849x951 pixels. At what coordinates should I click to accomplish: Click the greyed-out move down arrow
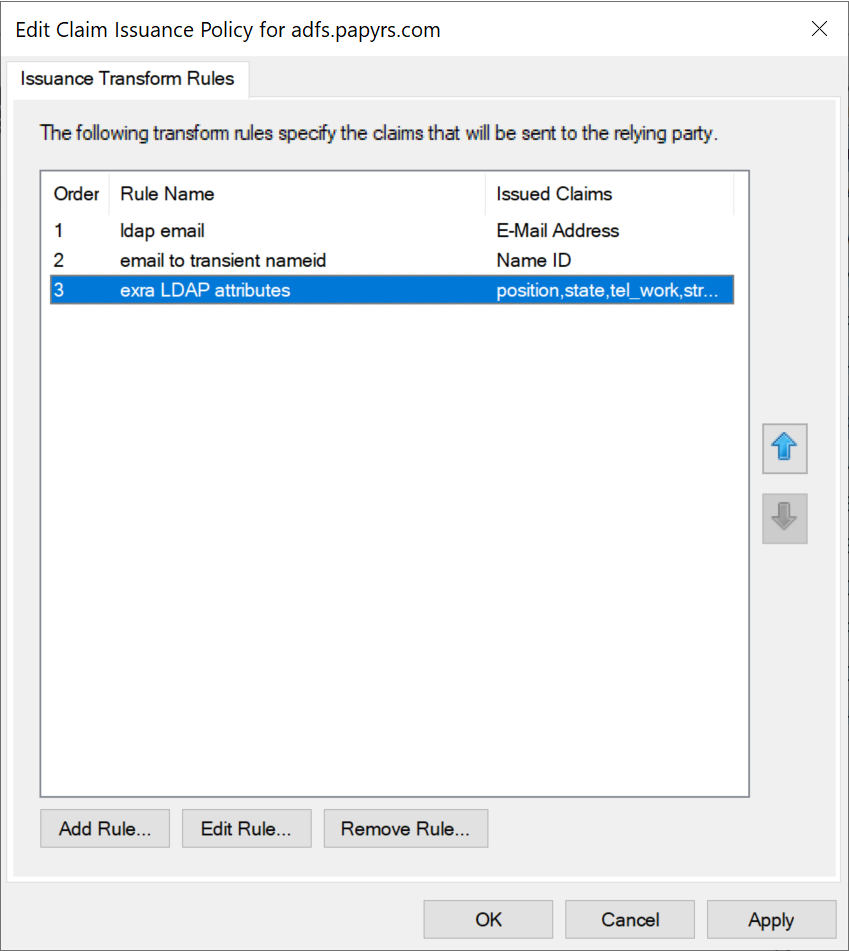(x=784, y=518)
